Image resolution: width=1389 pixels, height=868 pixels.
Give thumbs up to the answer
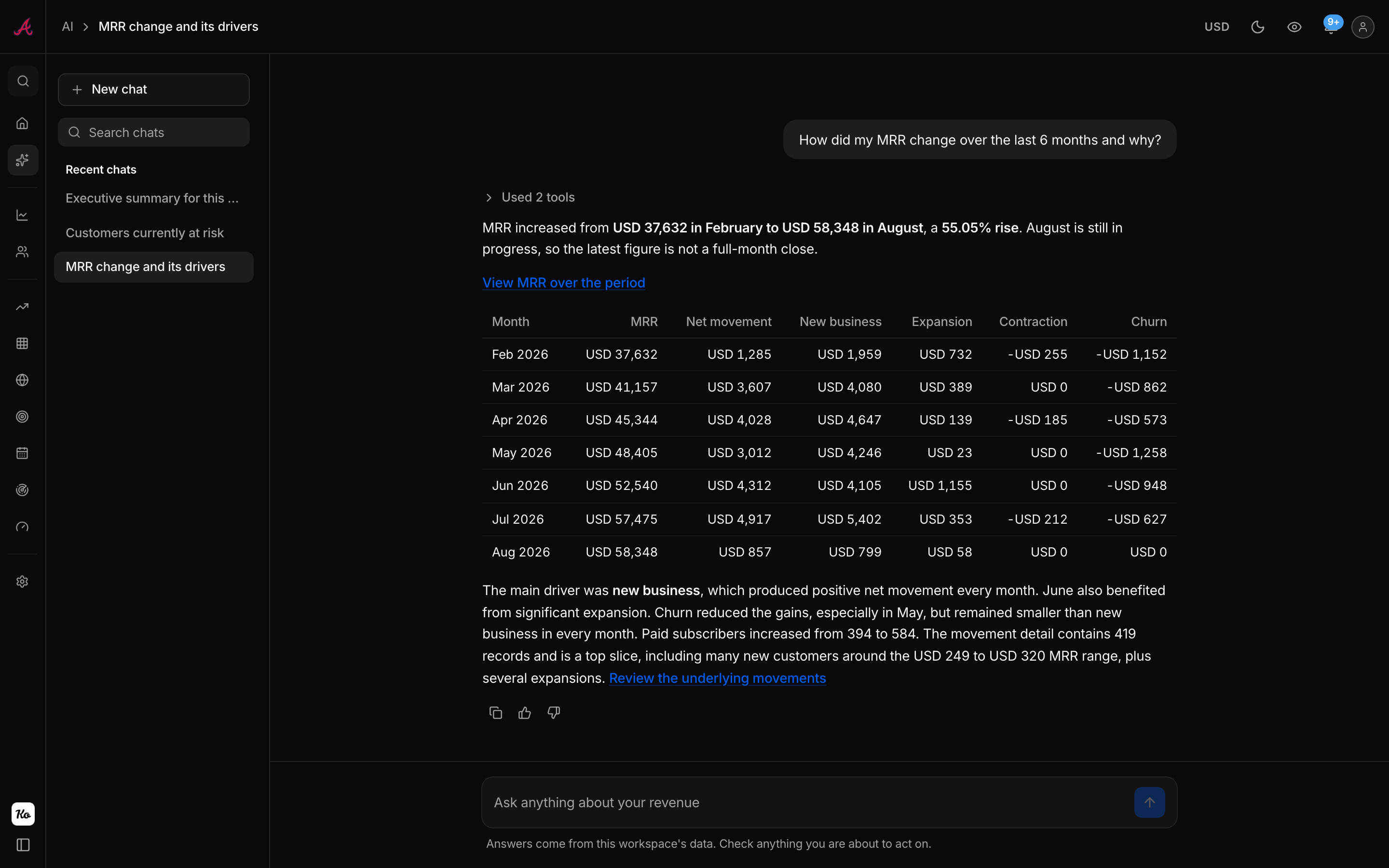525,713
